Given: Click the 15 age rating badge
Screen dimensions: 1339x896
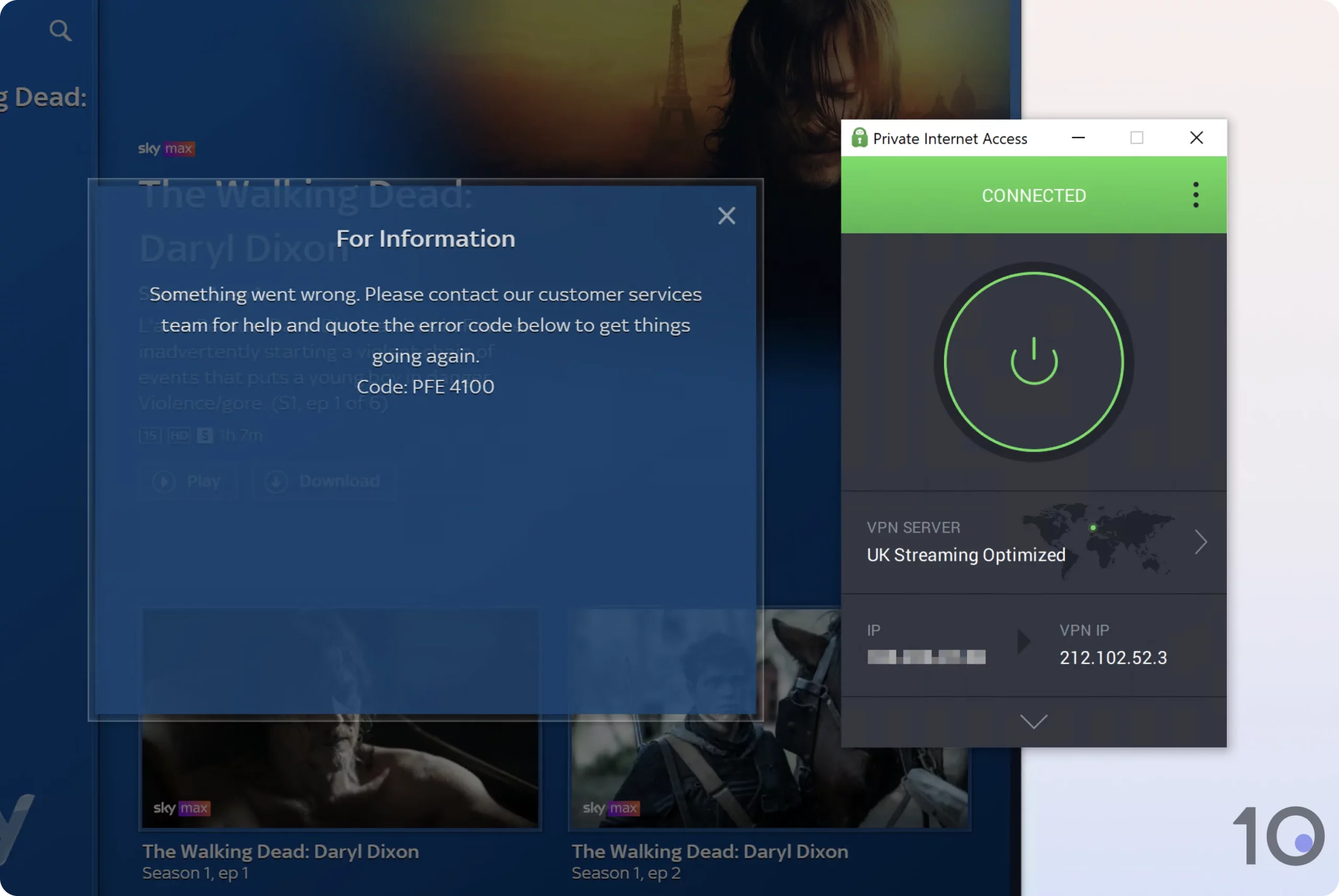Looking at the screenshot, I should pyautogui.click(x=150, y=435).
